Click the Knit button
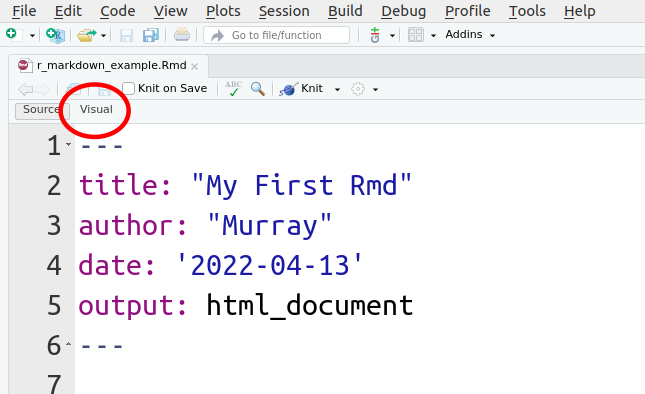This screenshot has height=394, width=645. coord(301,88)
